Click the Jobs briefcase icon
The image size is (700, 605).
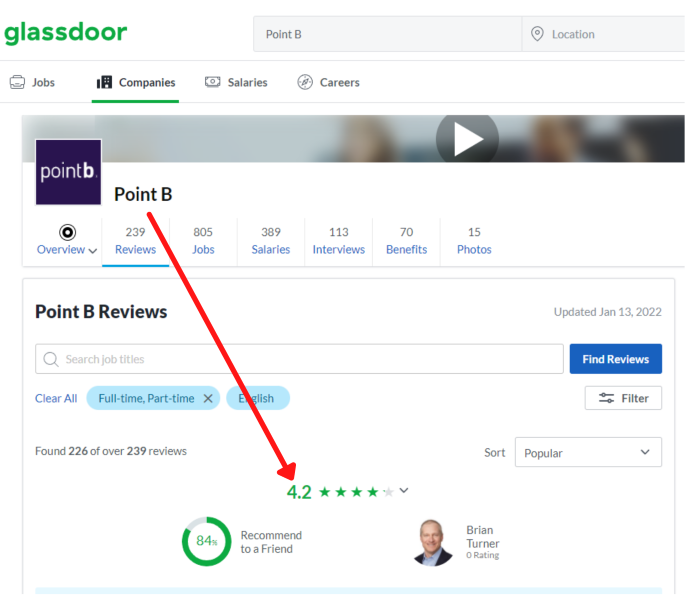pos(17,82)
